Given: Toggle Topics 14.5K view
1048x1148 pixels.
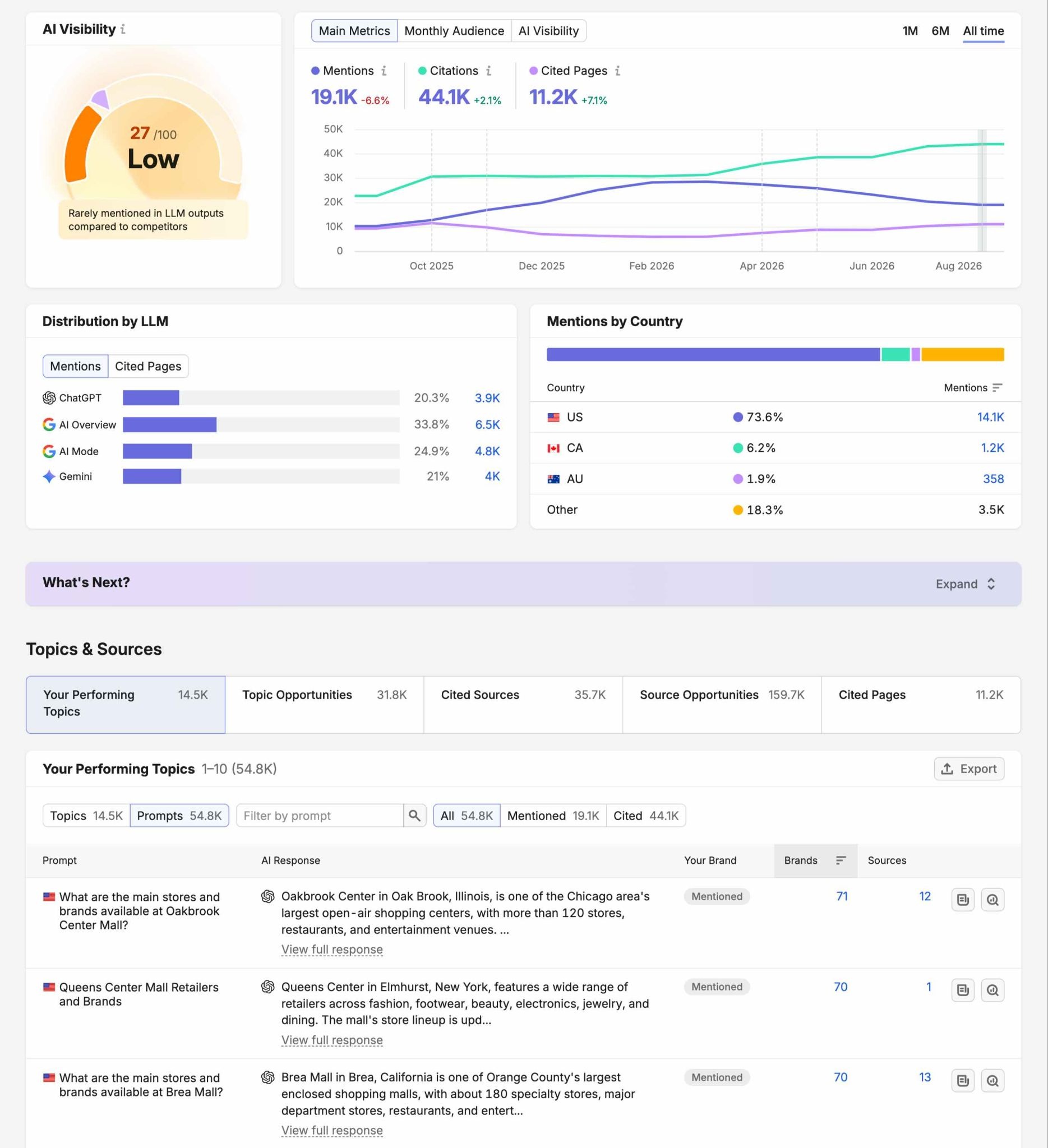Looking at the screenshot, I should [x=86, y=816].
